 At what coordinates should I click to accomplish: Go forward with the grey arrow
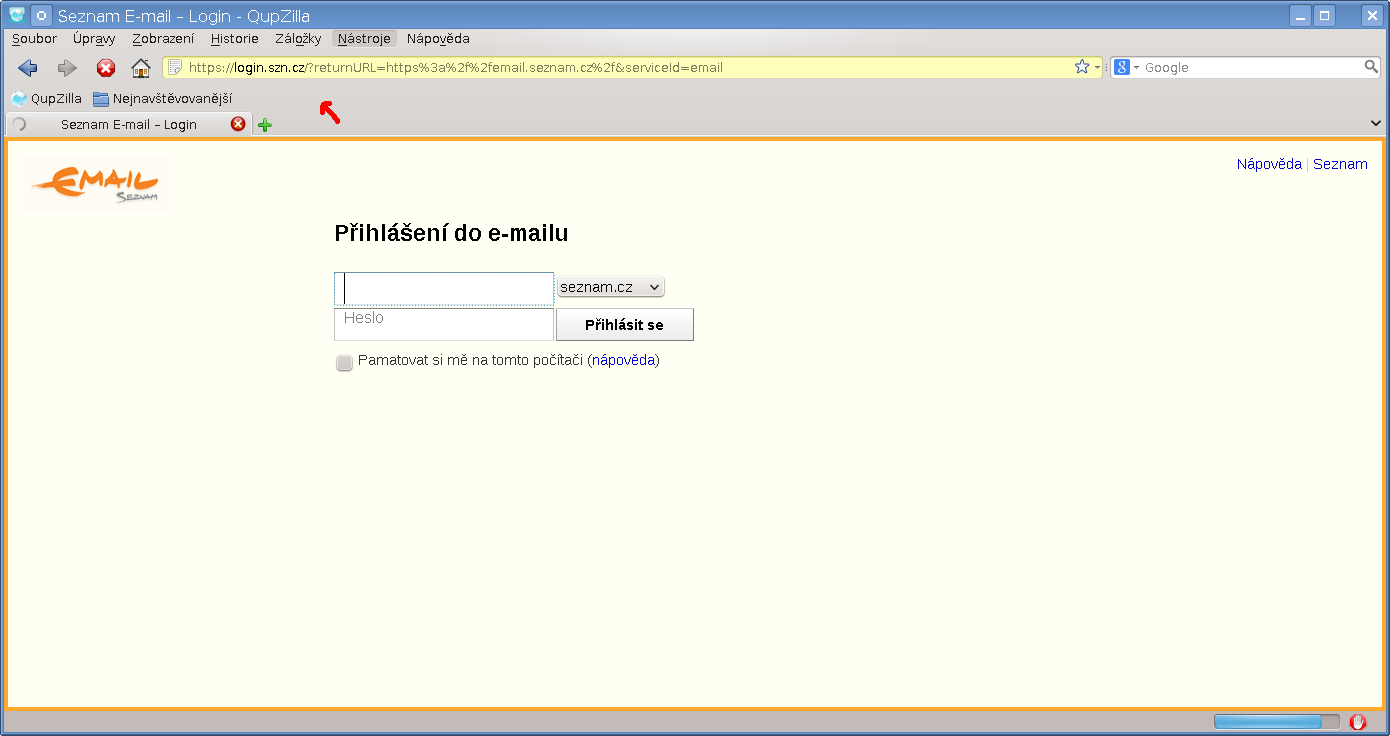click(x=67, y=68)
